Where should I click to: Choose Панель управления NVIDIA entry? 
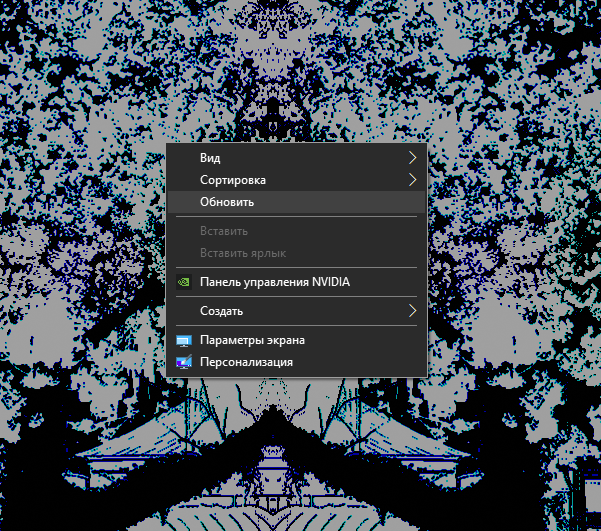point(296,282)
